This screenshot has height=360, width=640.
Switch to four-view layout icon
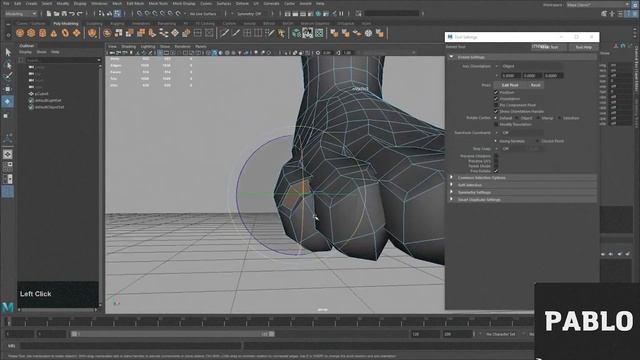click(7, 167)
